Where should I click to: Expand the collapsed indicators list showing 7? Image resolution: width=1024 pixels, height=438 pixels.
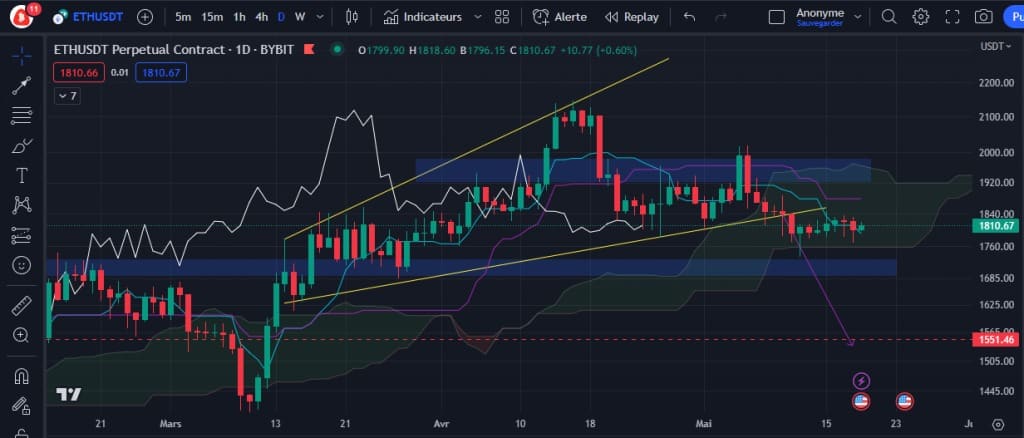[x=67, y=97]
